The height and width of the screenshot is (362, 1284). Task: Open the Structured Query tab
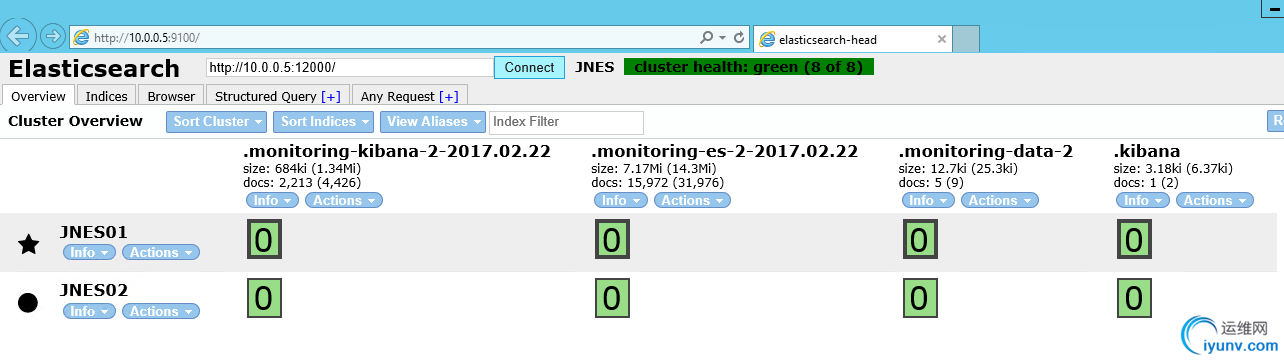(277, 96)
